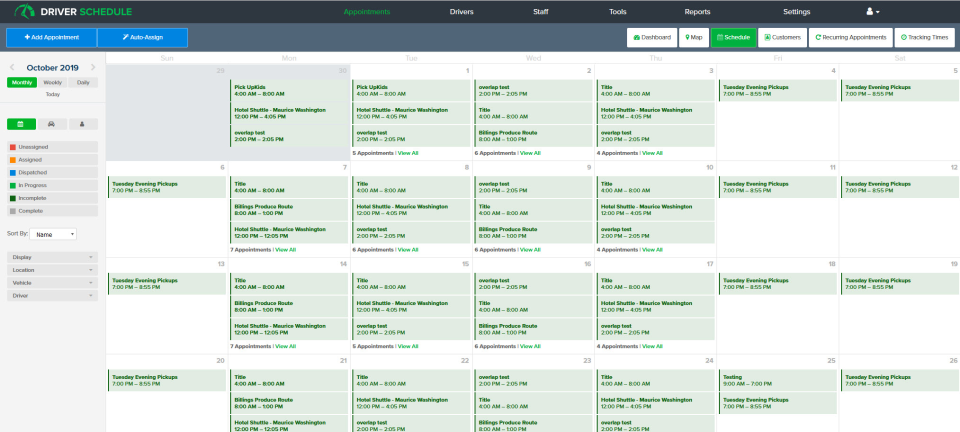
Task: Click View All for October 16
Action: [530, 346]
